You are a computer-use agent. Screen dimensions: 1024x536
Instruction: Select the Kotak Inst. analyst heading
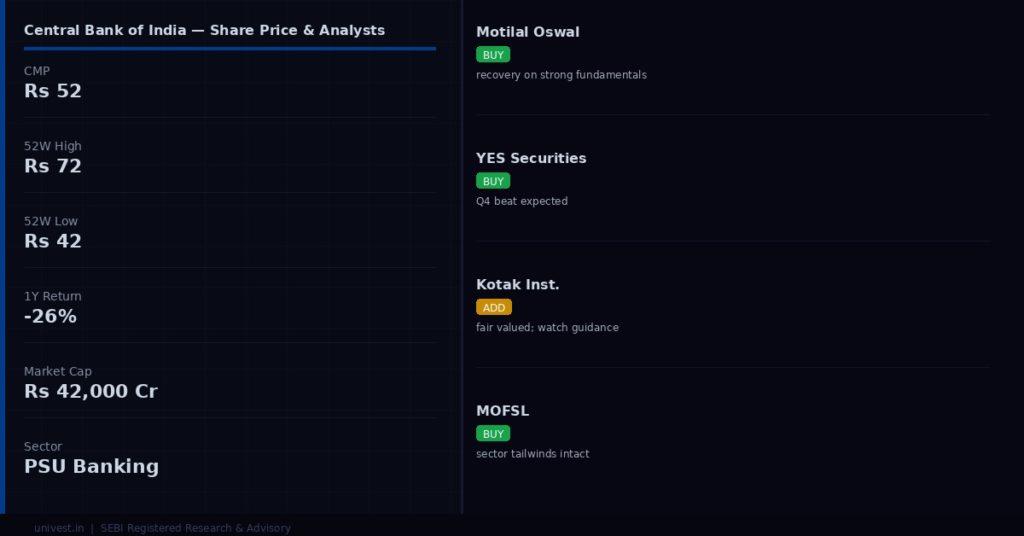pos(517,285)
